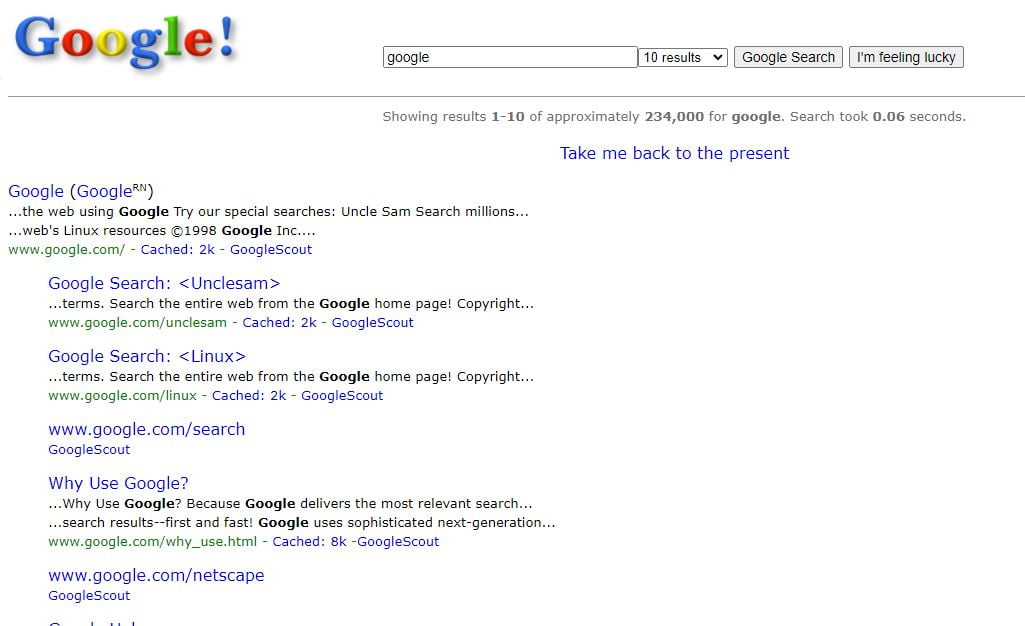Image resolution: width=1025 pixels, height=626 pixels.
Task: Click GoogleScout link under www.google.com/ result
Action: coord(271,250)
